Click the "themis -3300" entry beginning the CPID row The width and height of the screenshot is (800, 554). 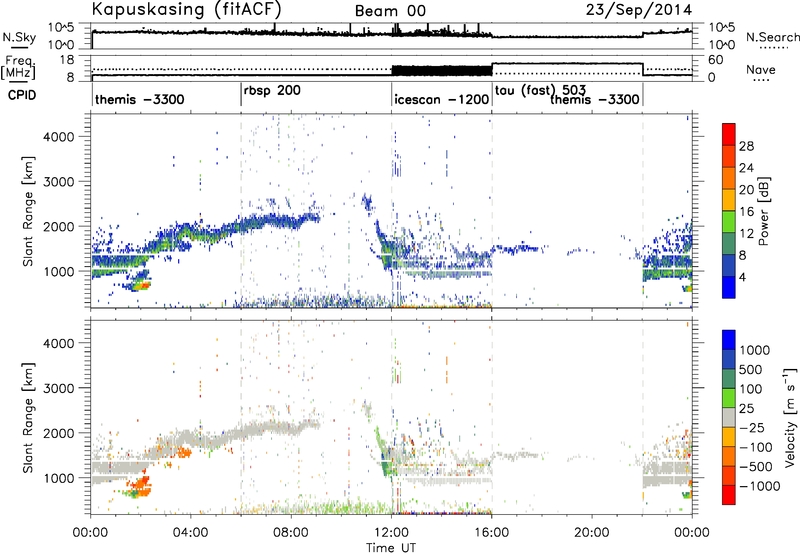coord(139,99)
